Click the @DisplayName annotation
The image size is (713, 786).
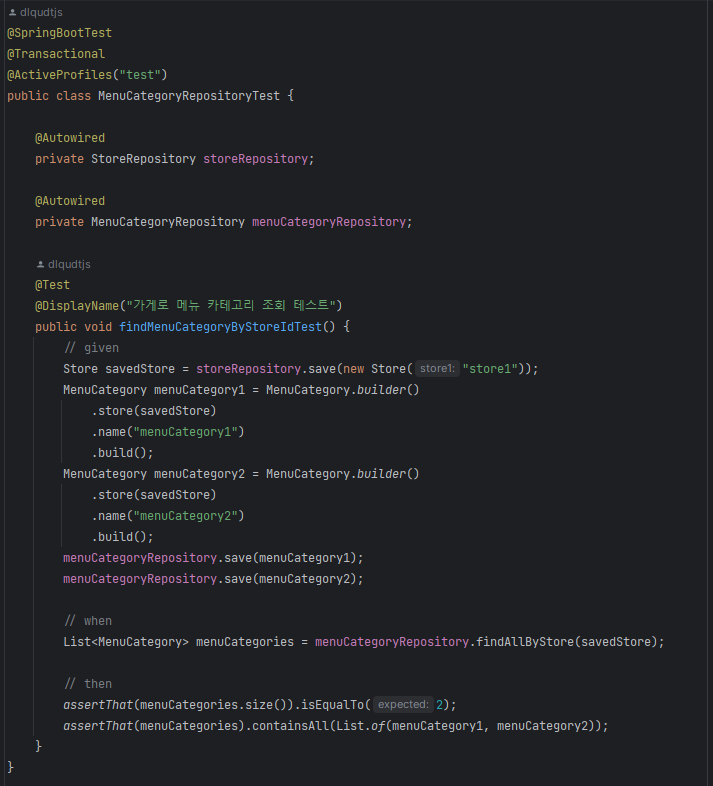click(77, 306)
